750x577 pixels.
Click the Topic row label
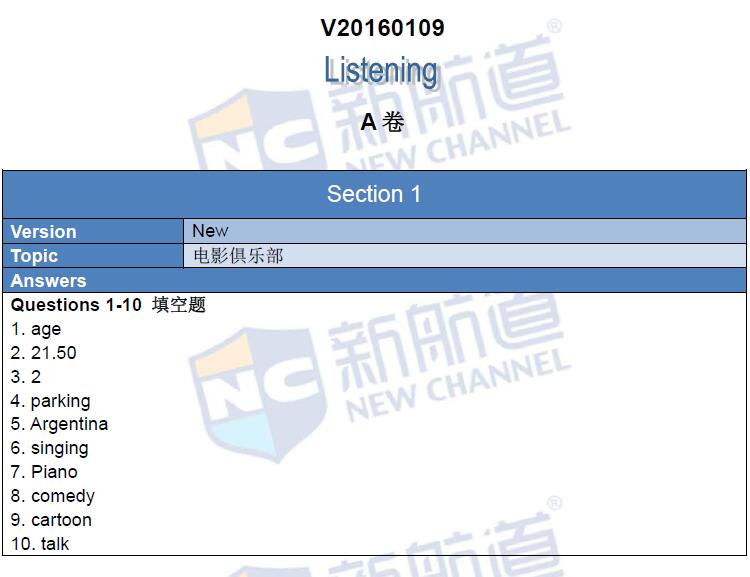34,256
